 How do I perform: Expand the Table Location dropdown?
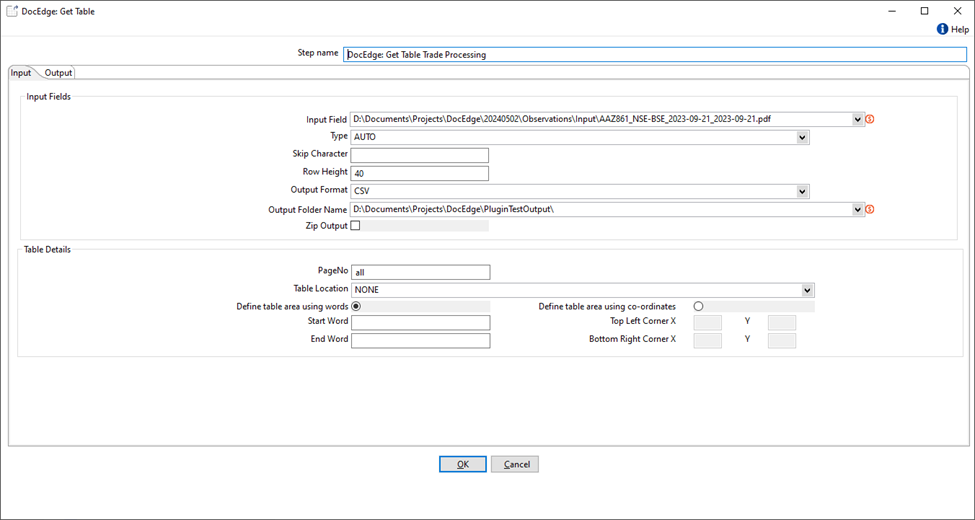tap(807, 290)
